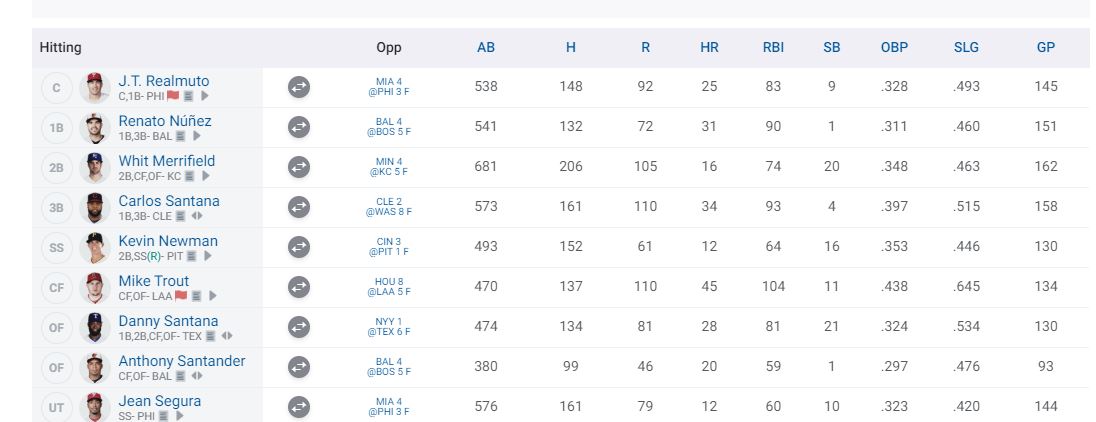Click the move-player icon for Mike Trout

[298, 288]
